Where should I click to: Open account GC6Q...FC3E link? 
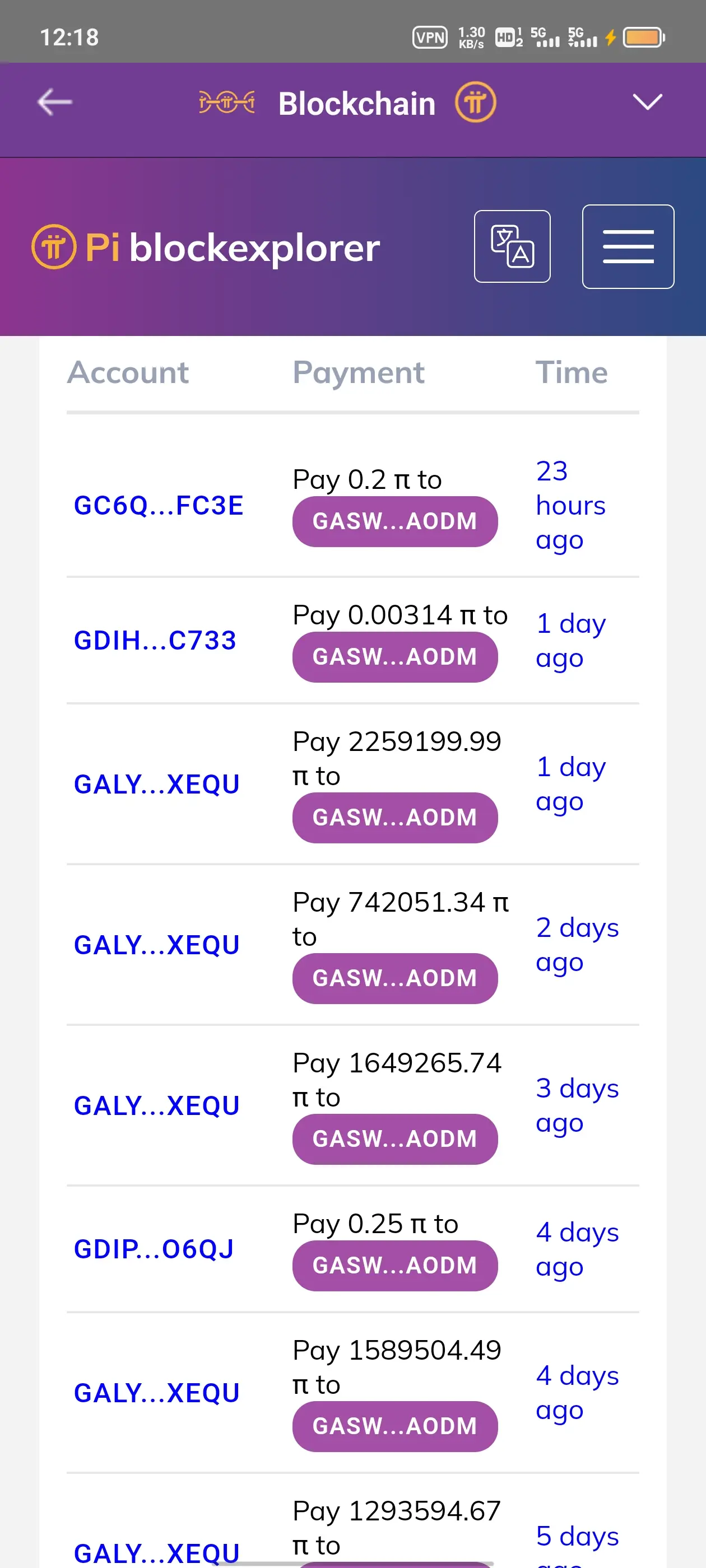pyautogui.click(x=159, y=505)
